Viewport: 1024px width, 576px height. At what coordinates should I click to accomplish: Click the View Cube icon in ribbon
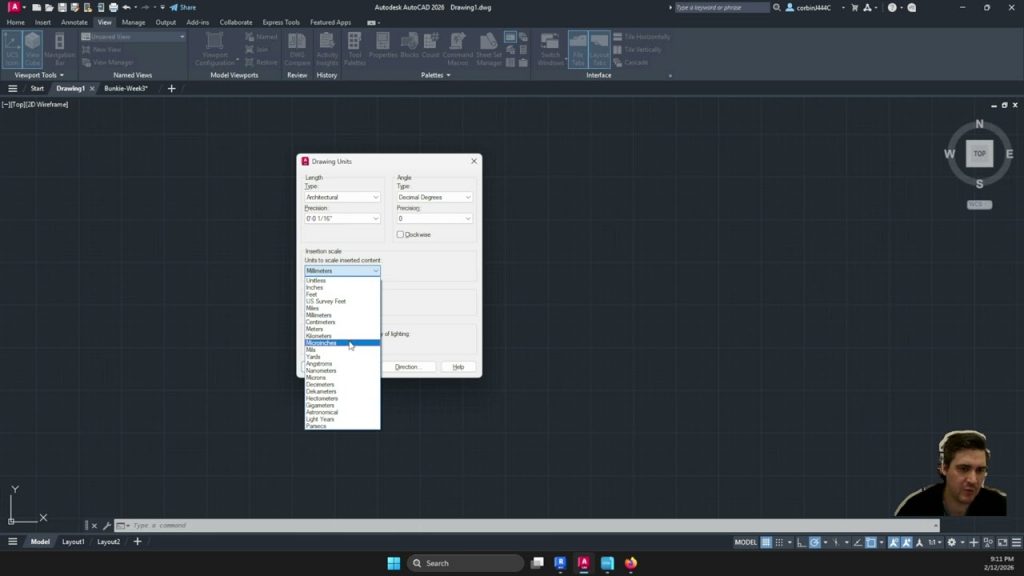click(33, 48)
